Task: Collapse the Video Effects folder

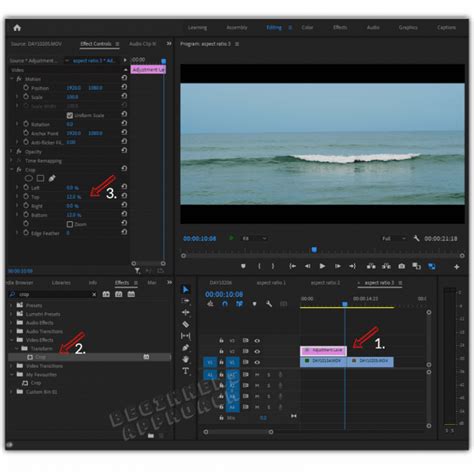Action: pyautogui.click(x=11, y=340)
